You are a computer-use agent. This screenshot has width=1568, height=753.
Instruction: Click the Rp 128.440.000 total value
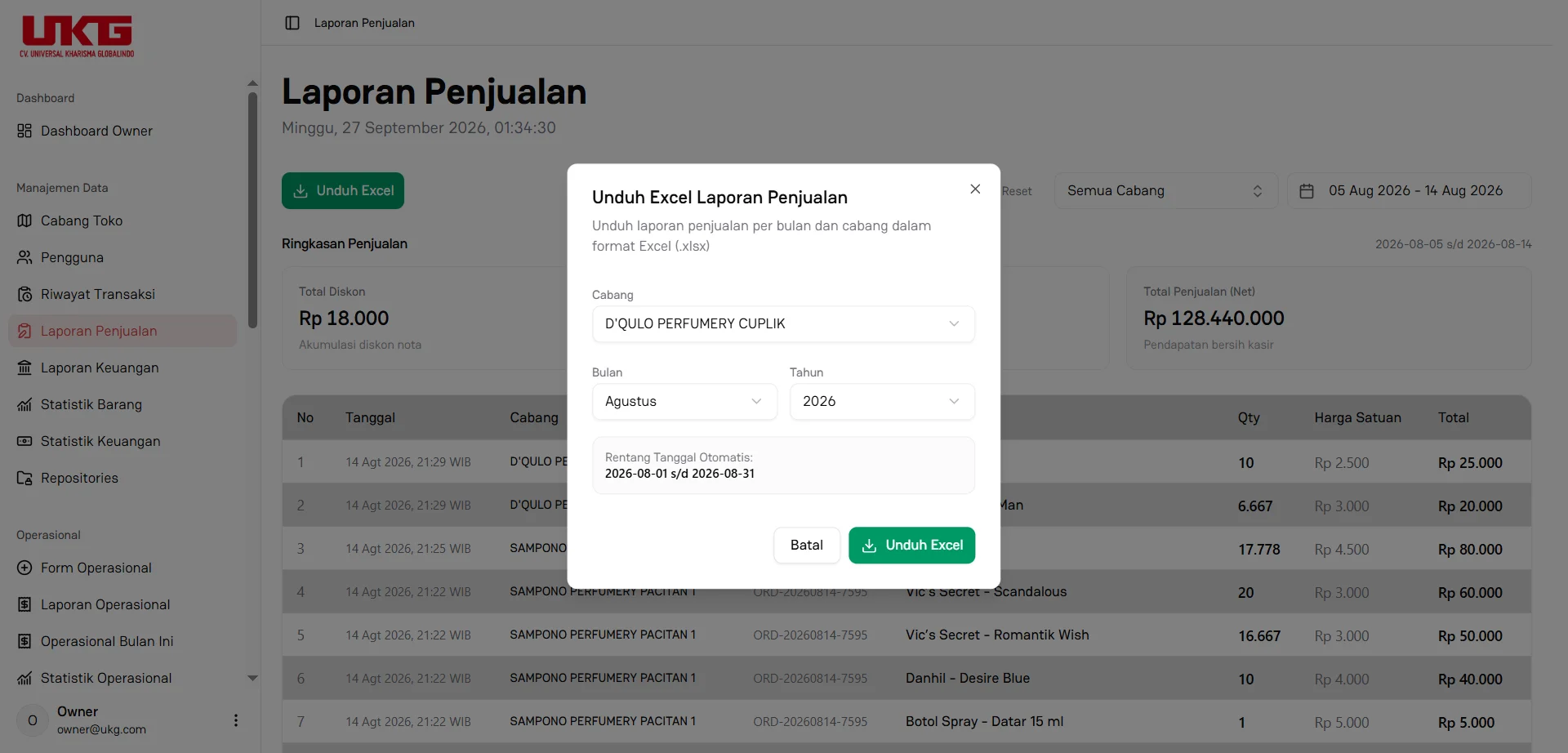(x=1214, y=318)
